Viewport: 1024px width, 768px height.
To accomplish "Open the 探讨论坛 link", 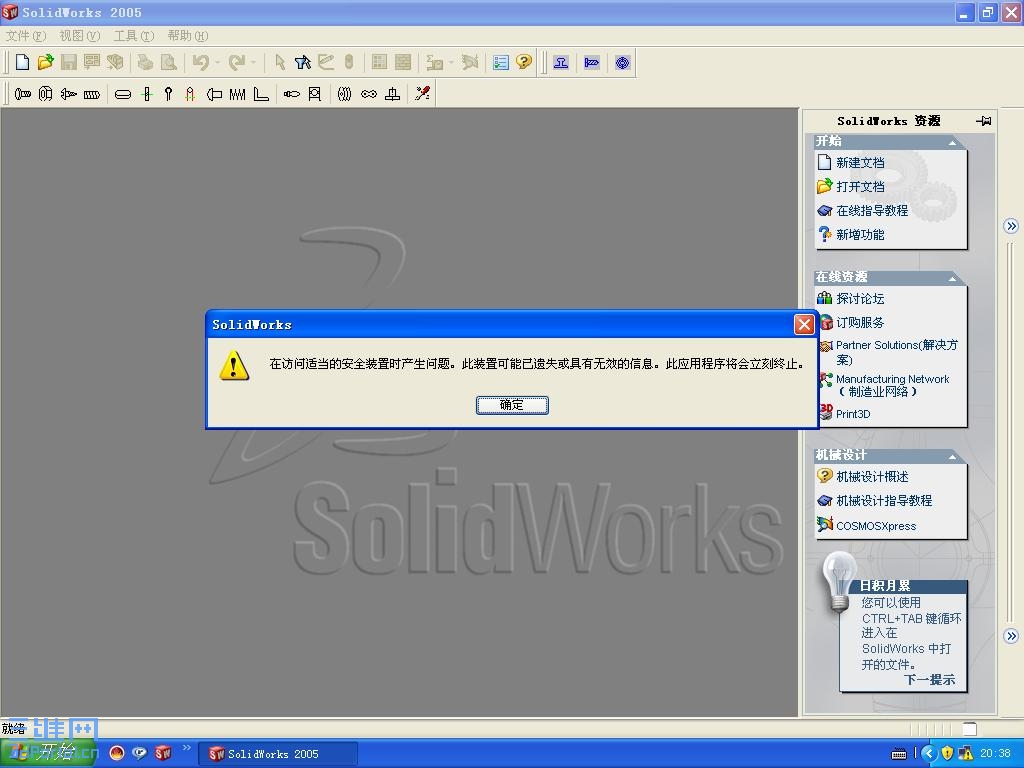I will [x=860, y=298].
